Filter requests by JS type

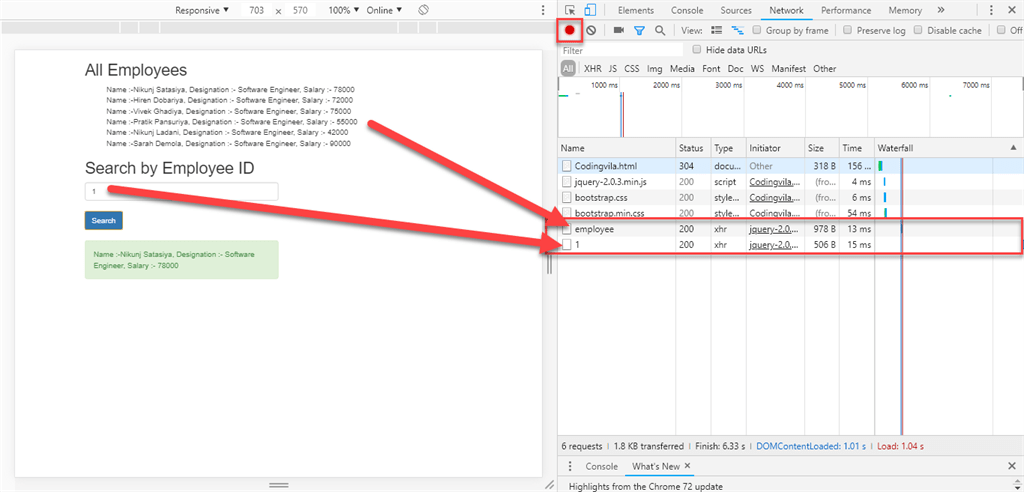(613, 69)
